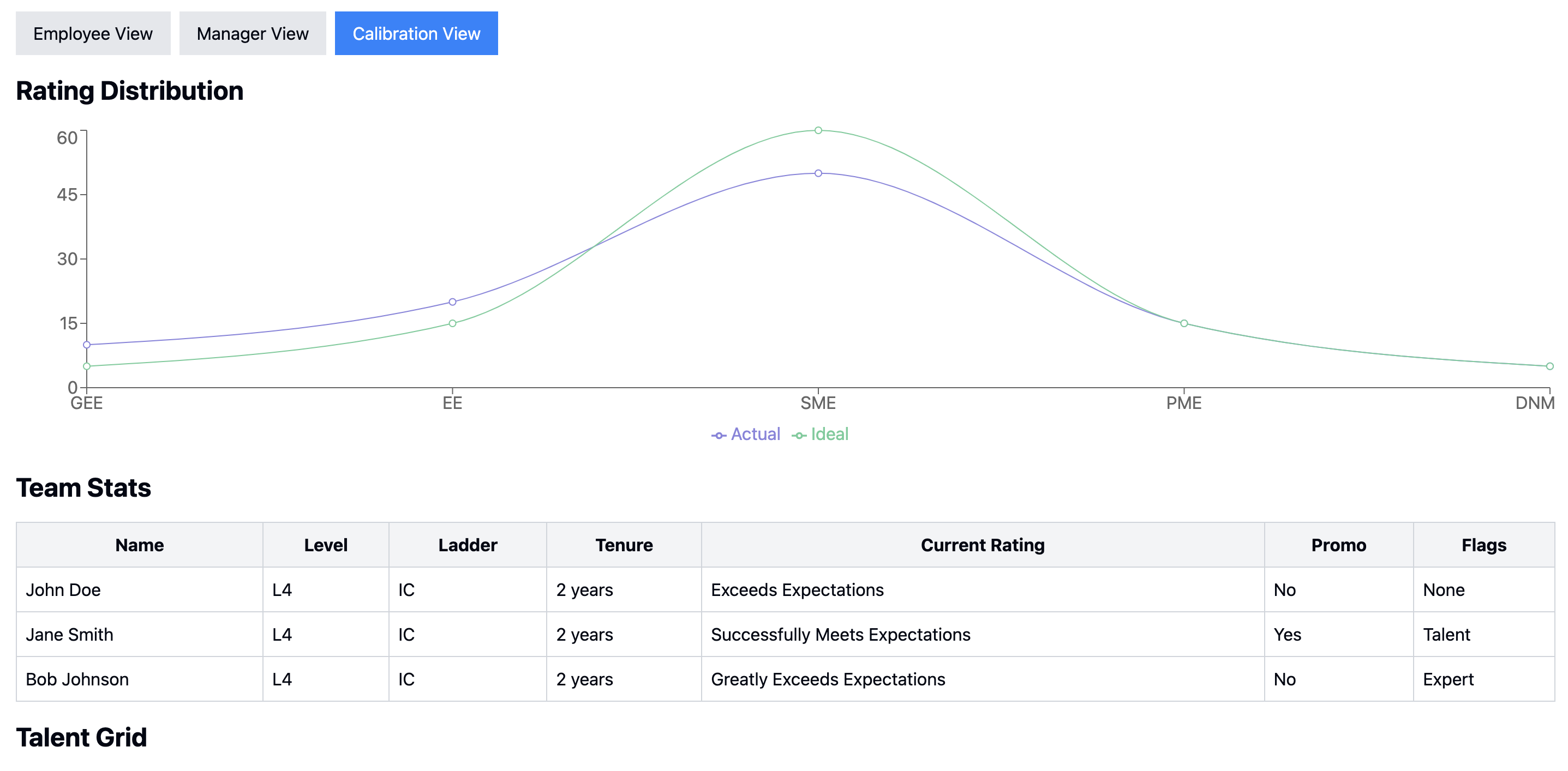Switch to the Employee View tab

coord(93,33)
